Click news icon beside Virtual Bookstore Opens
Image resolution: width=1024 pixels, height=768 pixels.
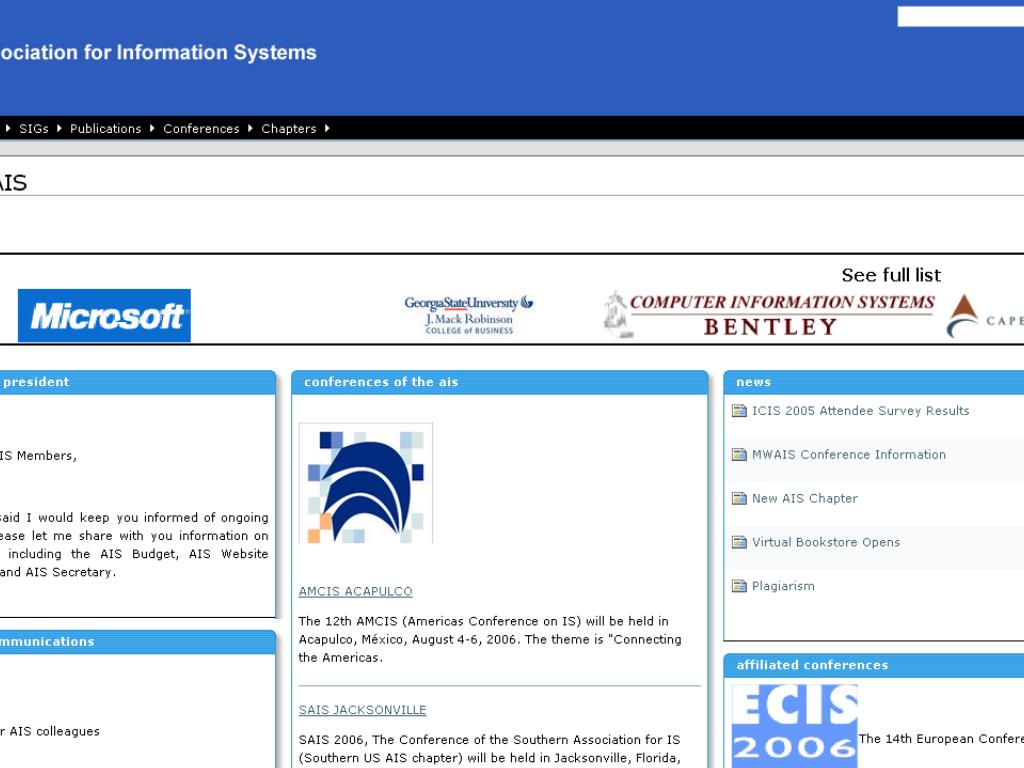coord(739,542)
